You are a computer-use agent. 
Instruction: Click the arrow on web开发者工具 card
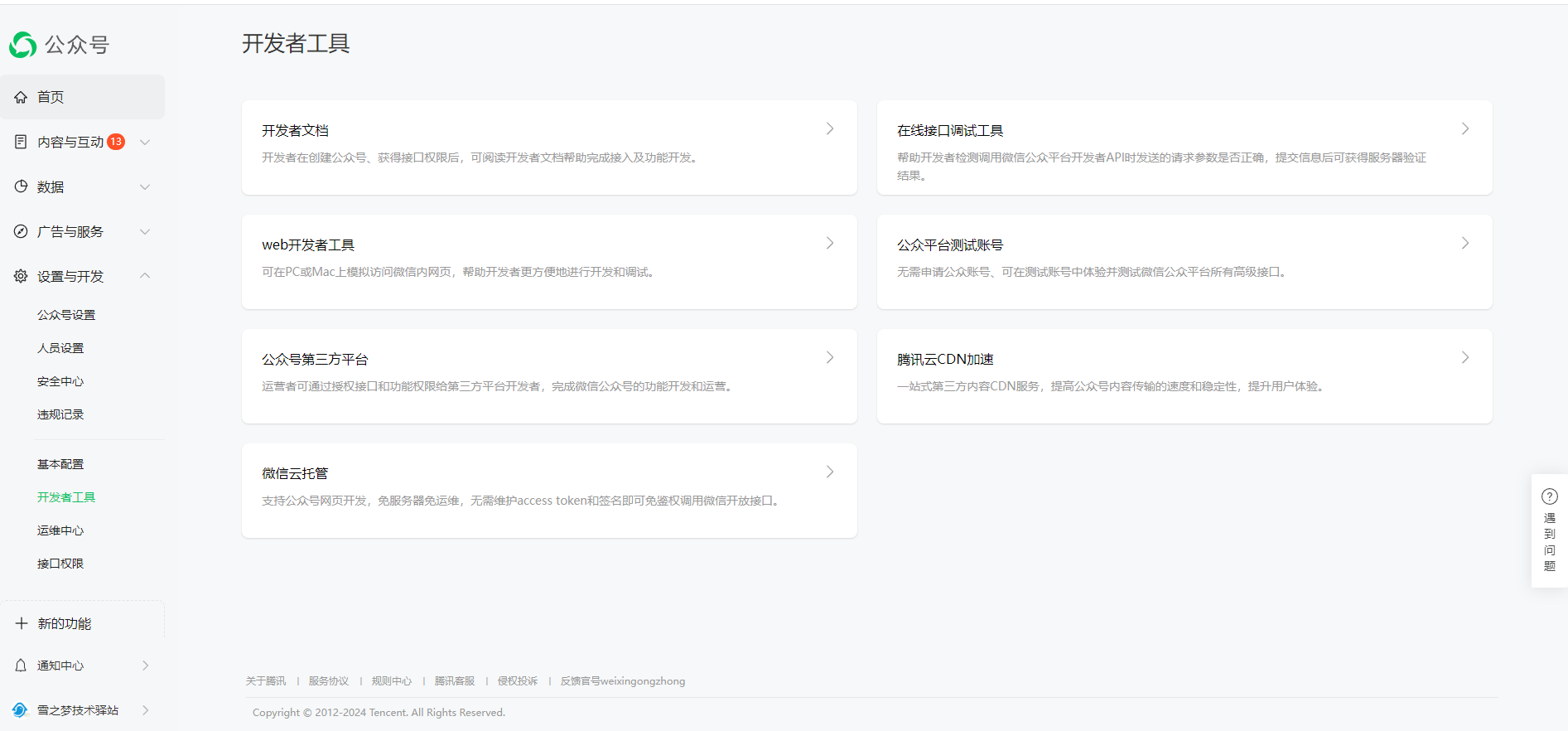830,243
